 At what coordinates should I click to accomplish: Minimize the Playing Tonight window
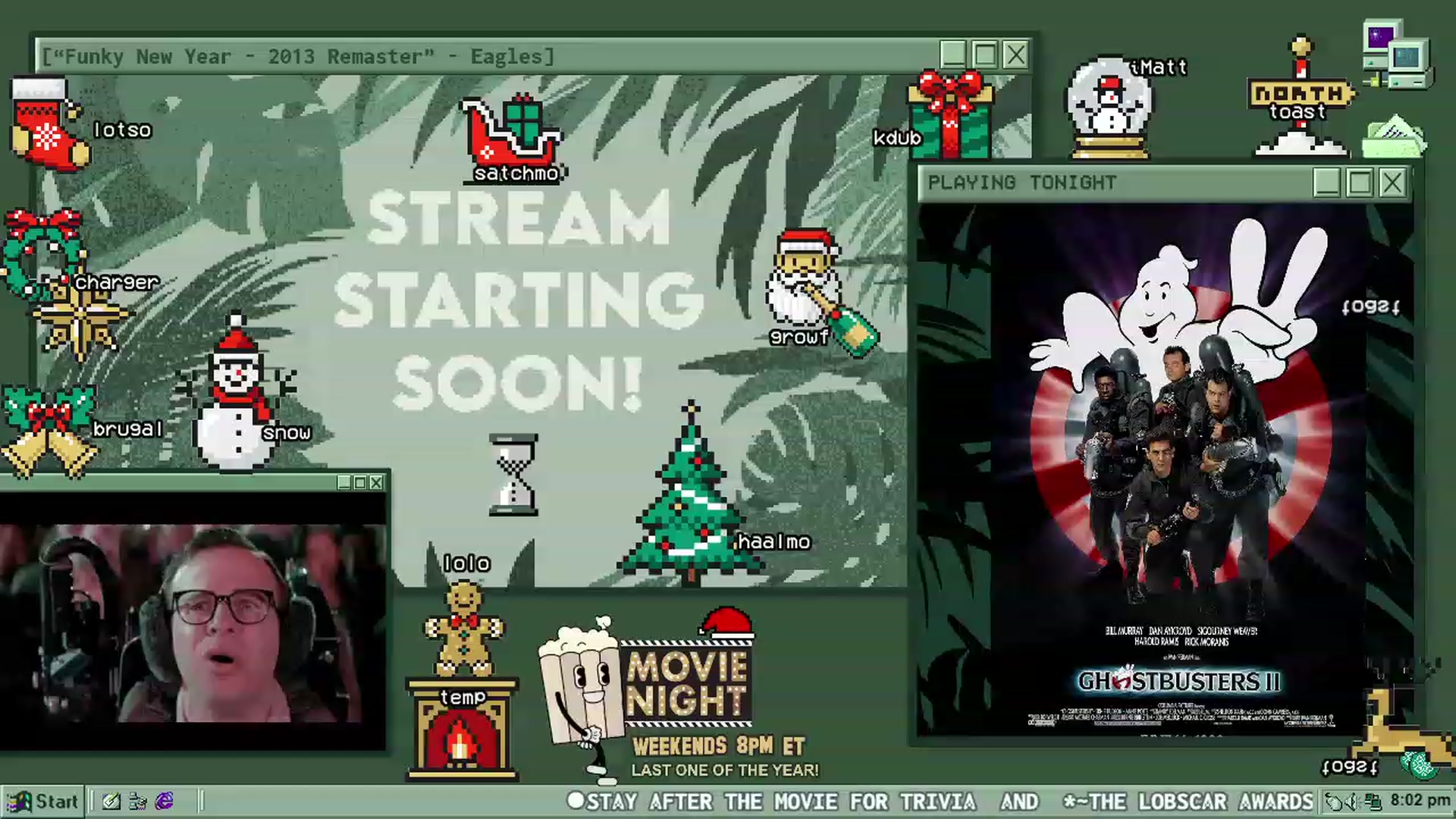coord(1326,183)
